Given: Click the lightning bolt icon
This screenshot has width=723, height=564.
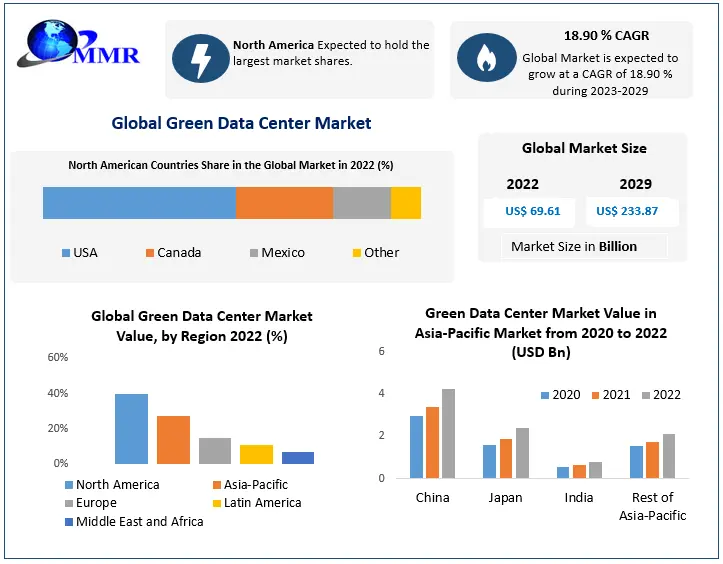Looking at the screenshot, I should tap(200, 58).
